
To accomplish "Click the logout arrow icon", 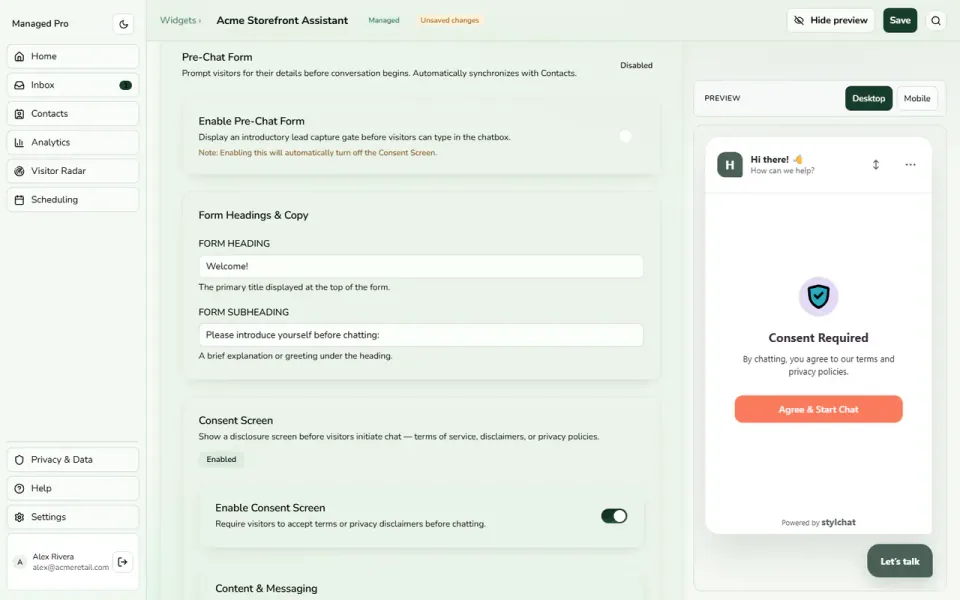I will (x=122, y=562).
